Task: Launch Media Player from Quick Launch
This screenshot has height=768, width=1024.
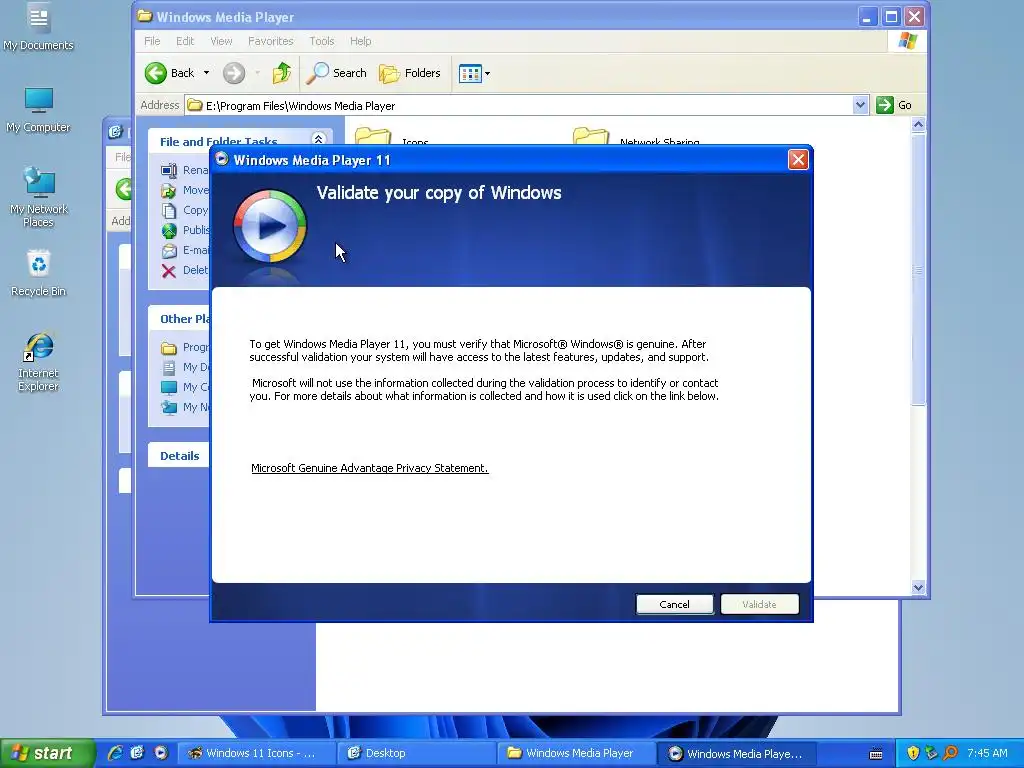Action: coord(161,753)
